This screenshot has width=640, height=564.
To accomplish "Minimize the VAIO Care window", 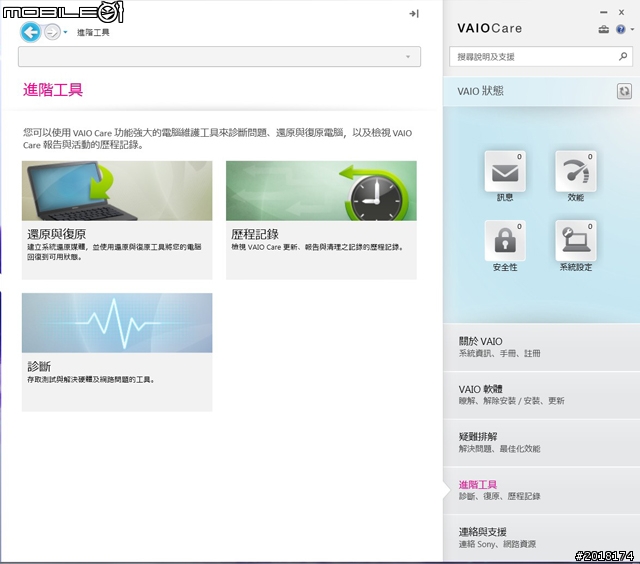I will point(604,13).
